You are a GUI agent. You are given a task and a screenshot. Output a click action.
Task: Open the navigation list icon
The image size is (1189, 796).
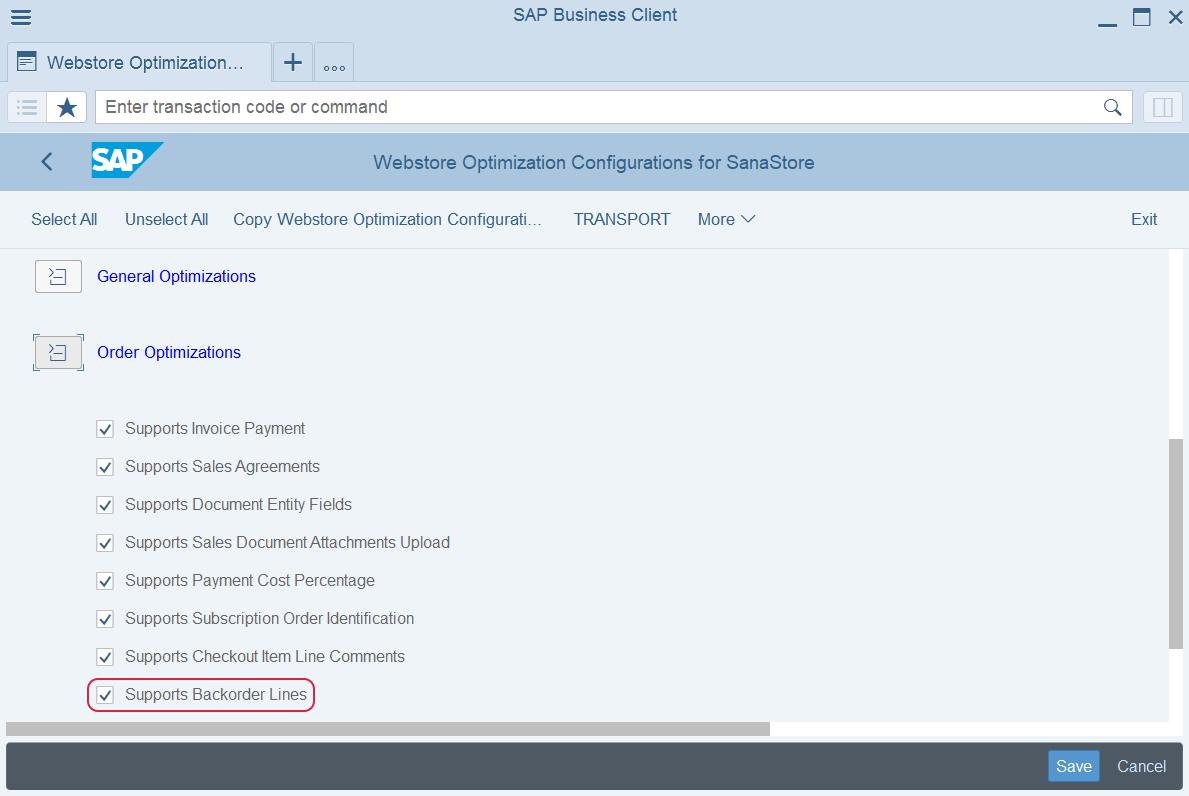pyautogui.click(x=27, y=108)
